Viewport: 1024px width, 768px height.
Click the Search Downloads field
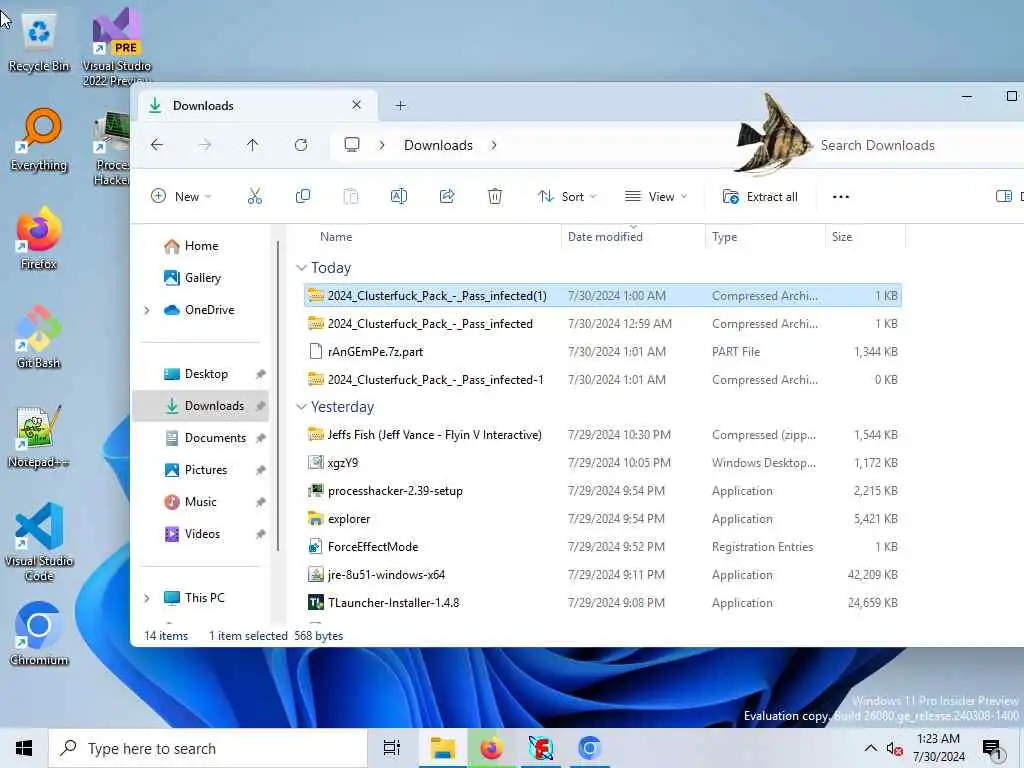(x=914, y=145)
